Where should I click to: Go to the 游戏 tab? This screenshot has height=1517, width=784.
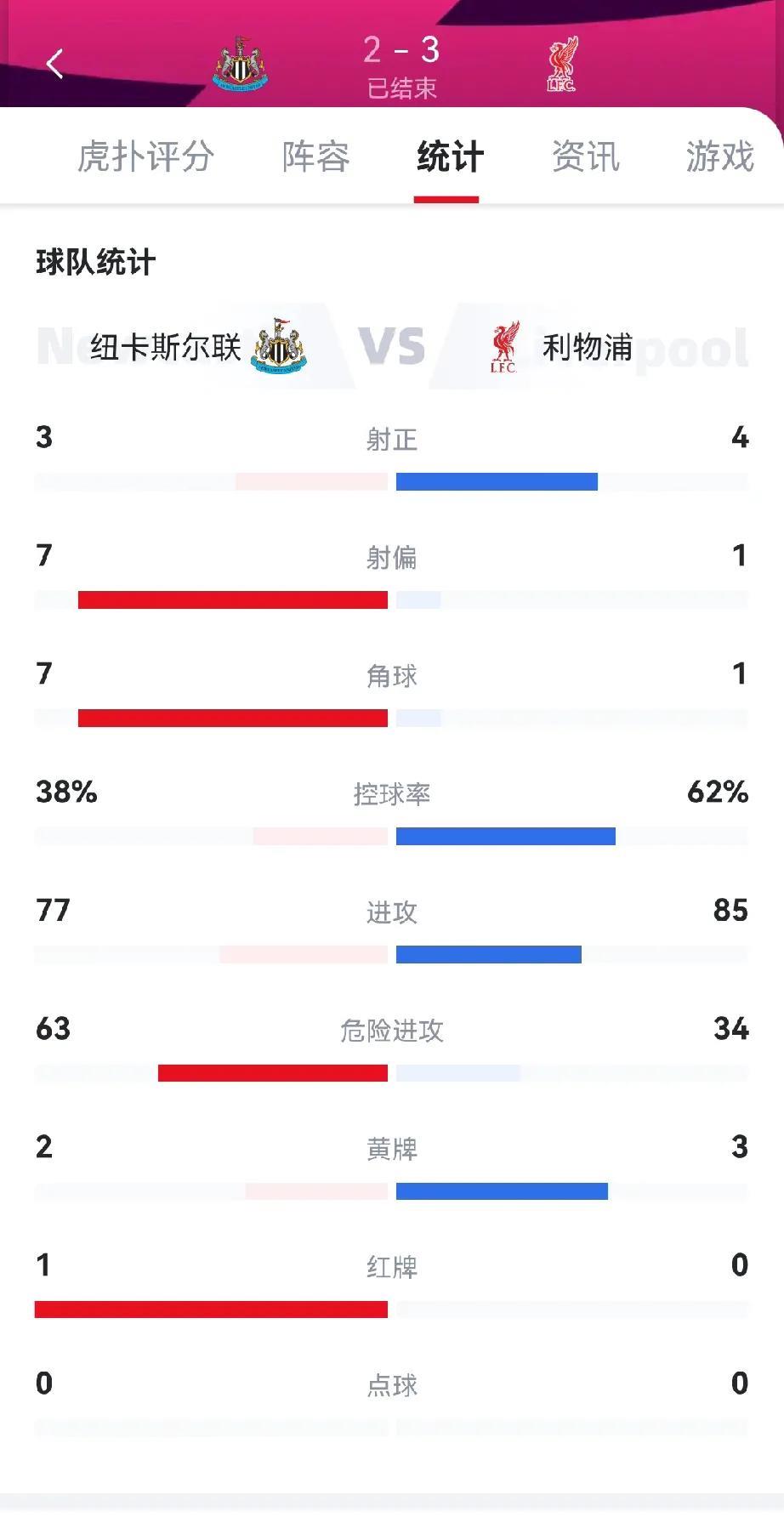point(719,156)
